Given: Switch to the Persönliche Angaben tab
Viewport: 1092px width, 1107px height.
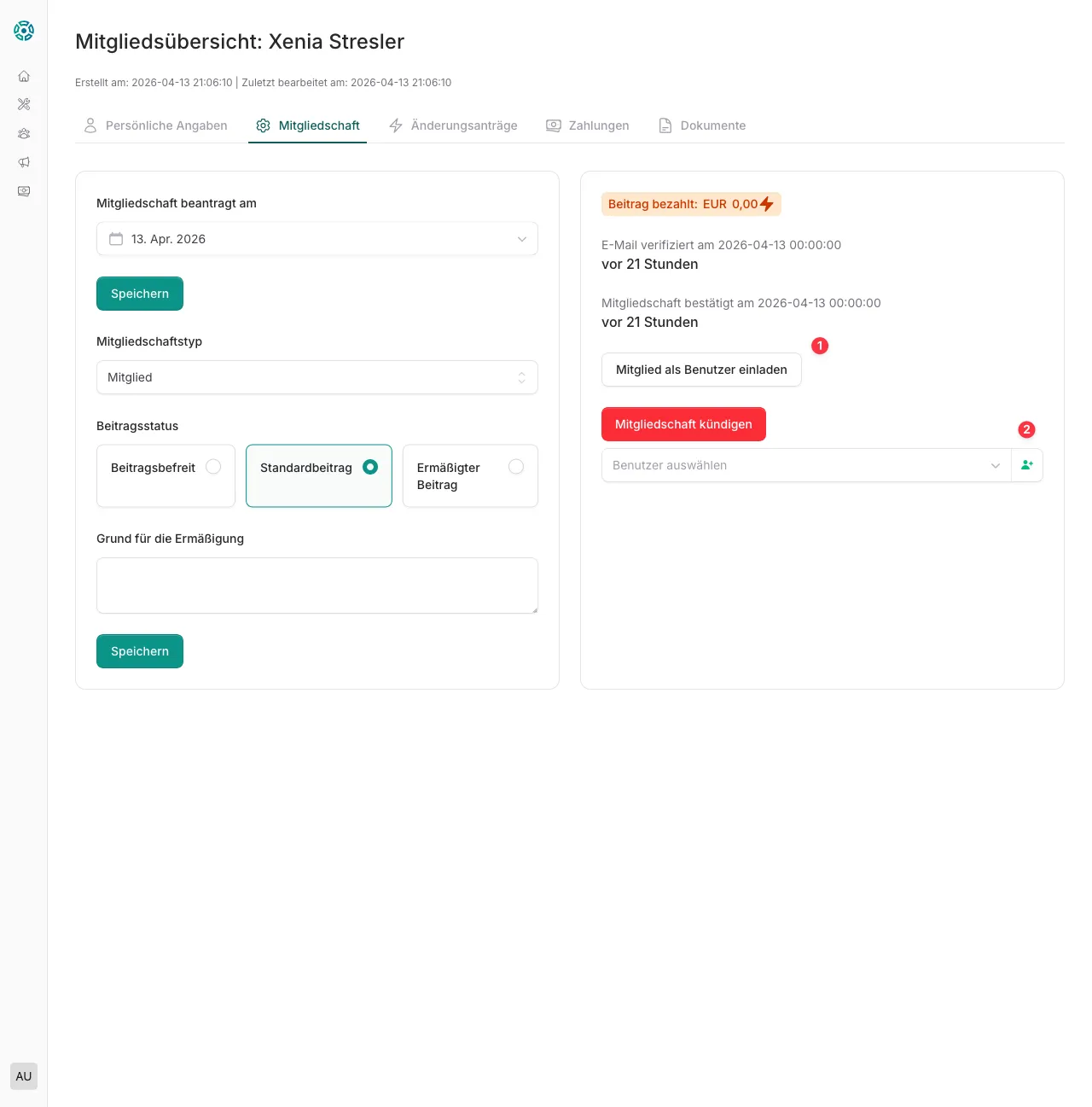Looking at the screenshot, I should pos(155,125).
